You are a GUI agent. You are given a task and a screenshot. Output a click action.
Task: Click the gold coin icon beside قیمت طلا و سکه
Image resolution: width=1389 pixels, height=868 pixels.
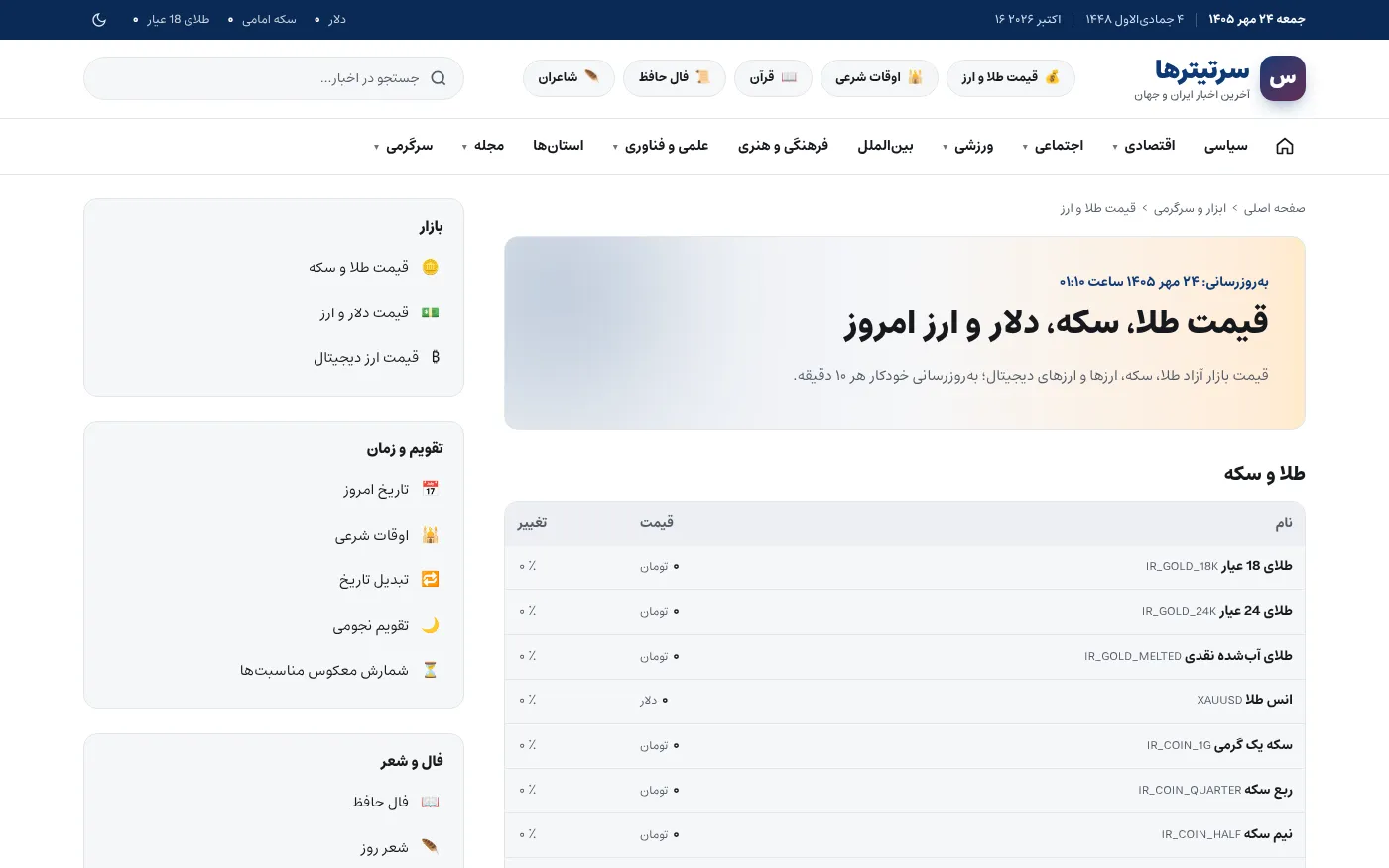click(x=431, y=267)
